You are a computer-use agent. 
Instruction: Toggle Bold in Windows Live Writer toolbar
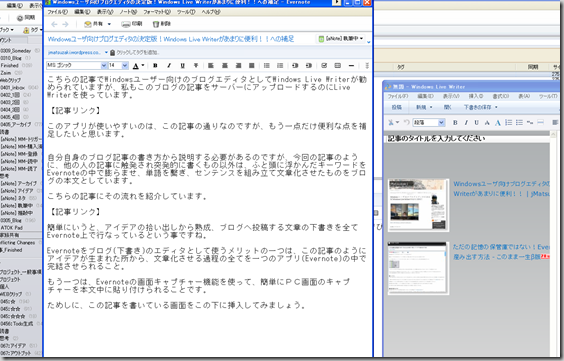(455, 123)
